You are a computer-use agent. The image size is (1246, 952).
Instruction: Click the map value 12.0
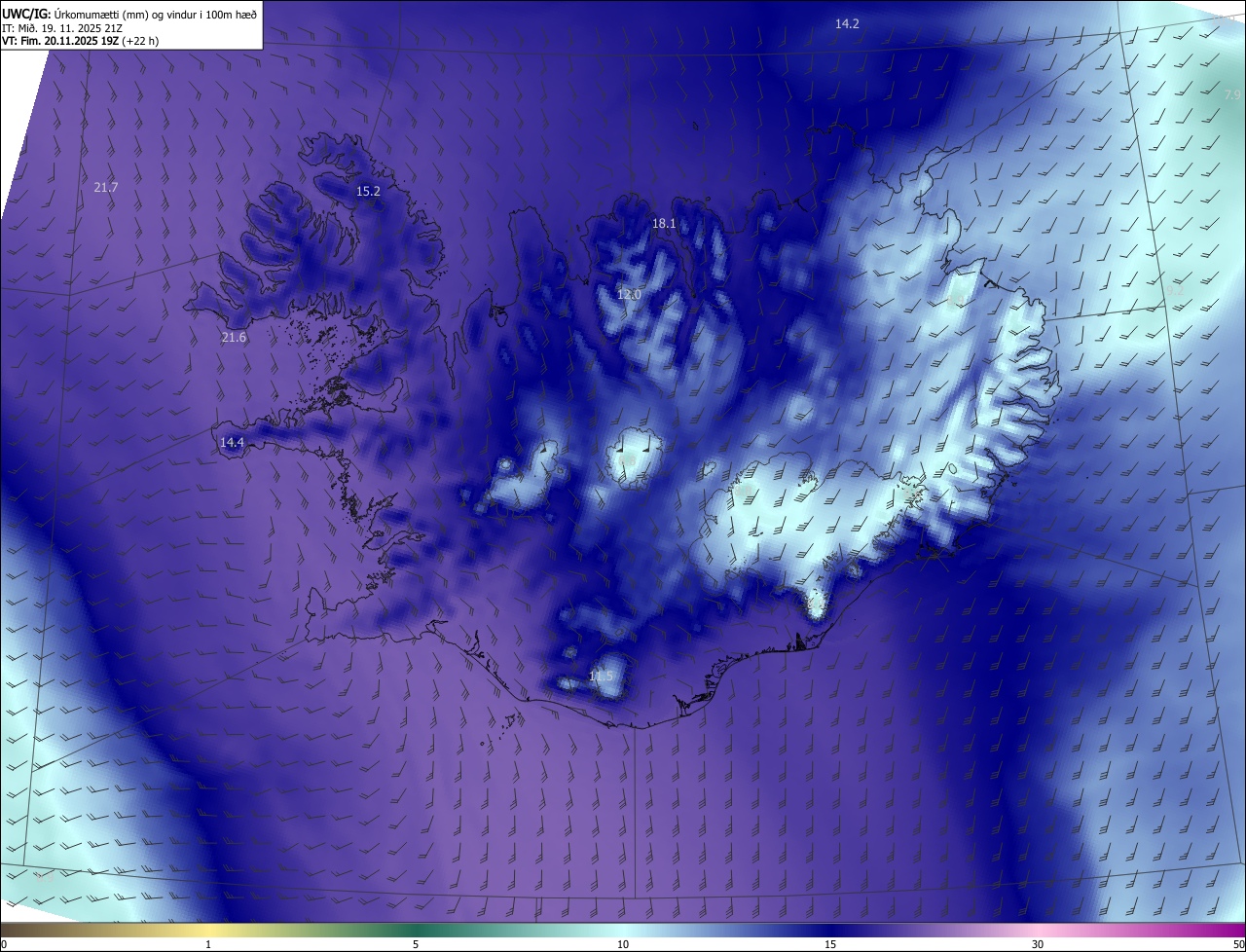point(630,295)
